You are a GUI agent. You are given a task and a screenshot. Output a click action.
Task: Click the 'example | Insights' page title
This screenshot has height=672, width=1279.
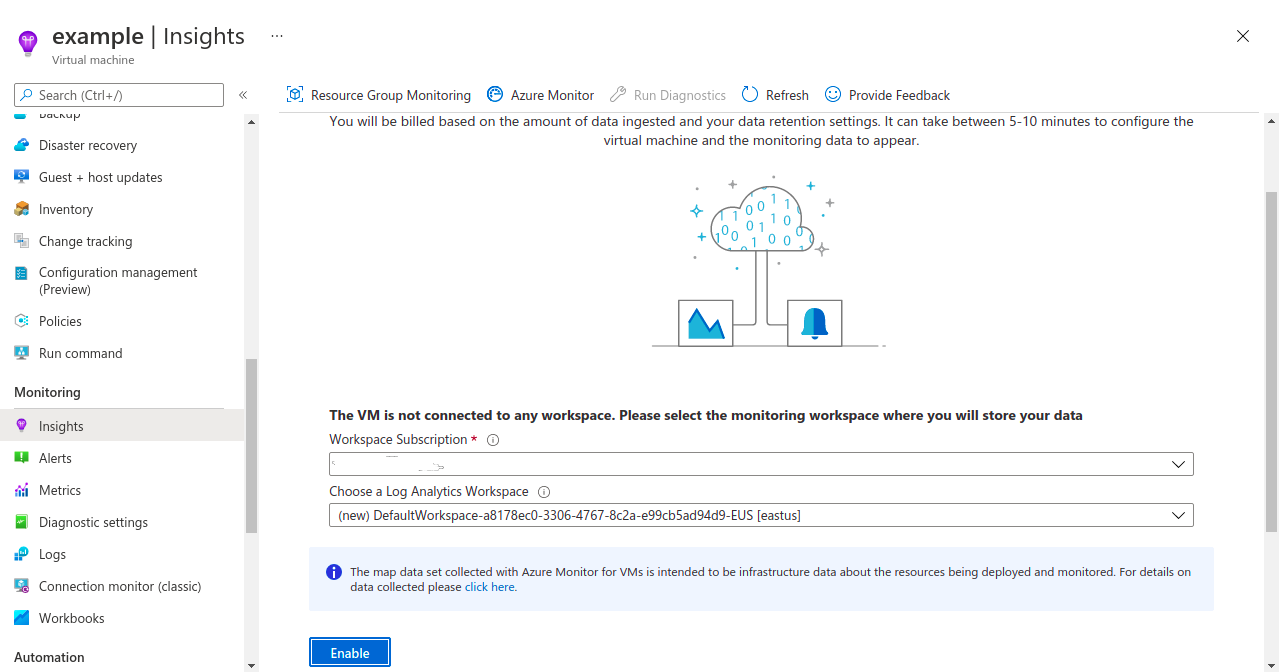(148, 36)
